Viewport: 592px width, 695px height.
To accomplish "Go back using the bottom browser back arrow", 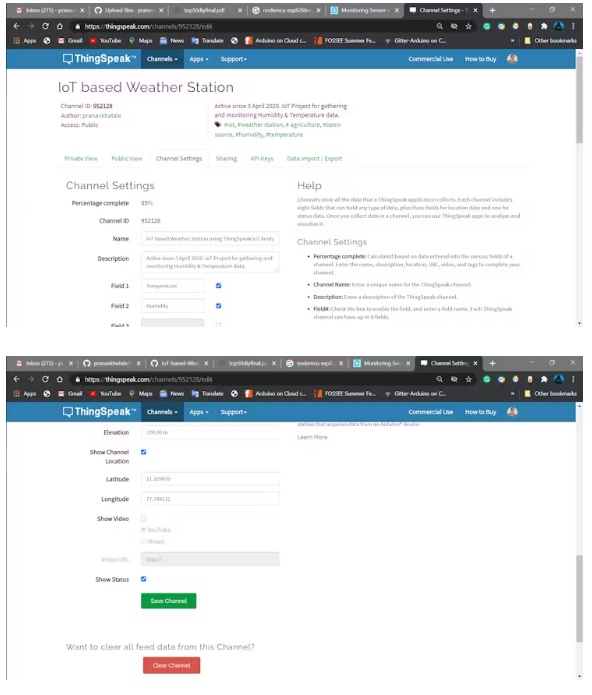I will click(16, 379).
